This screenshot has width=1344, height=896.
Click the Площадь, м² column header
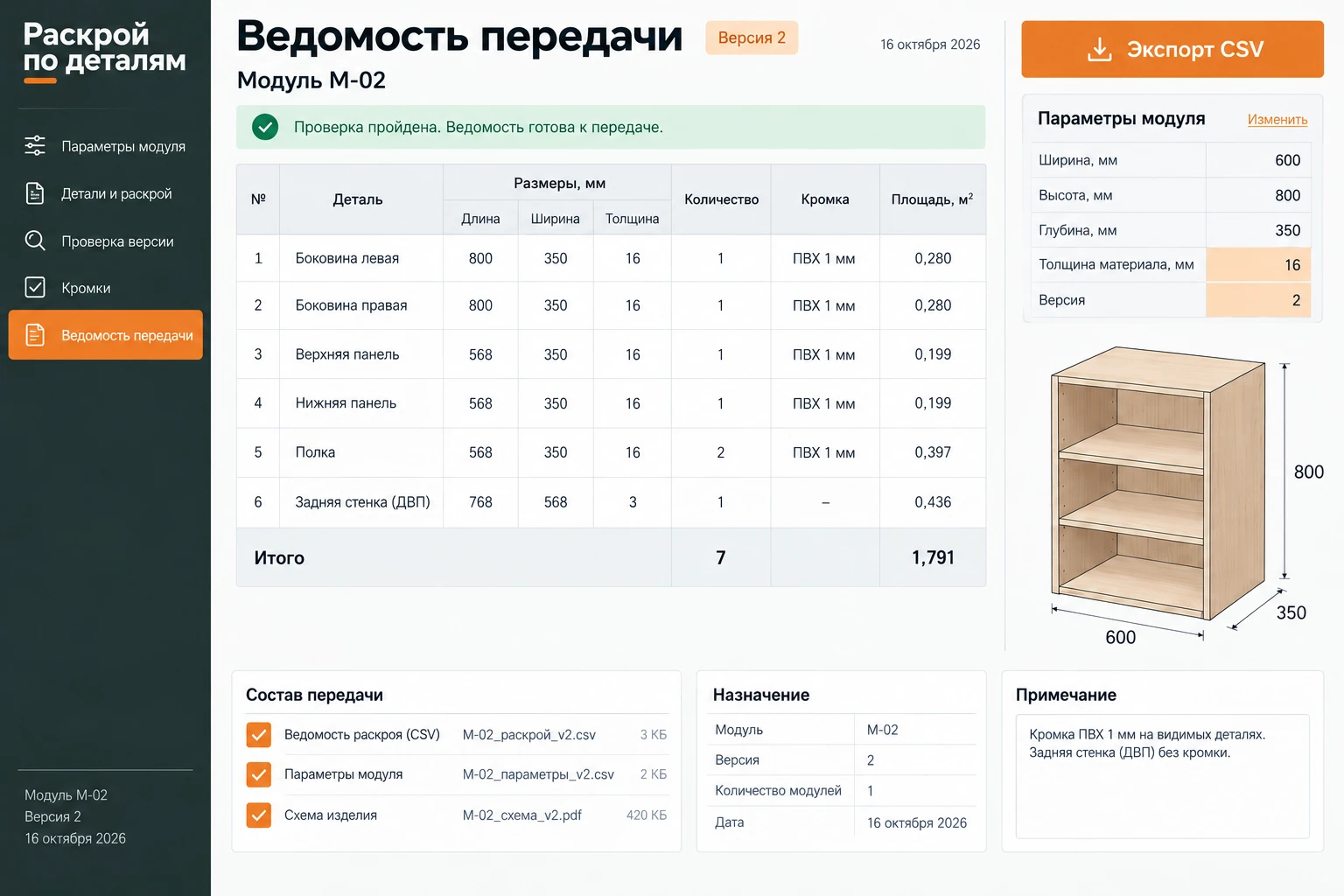click(933, 199)
